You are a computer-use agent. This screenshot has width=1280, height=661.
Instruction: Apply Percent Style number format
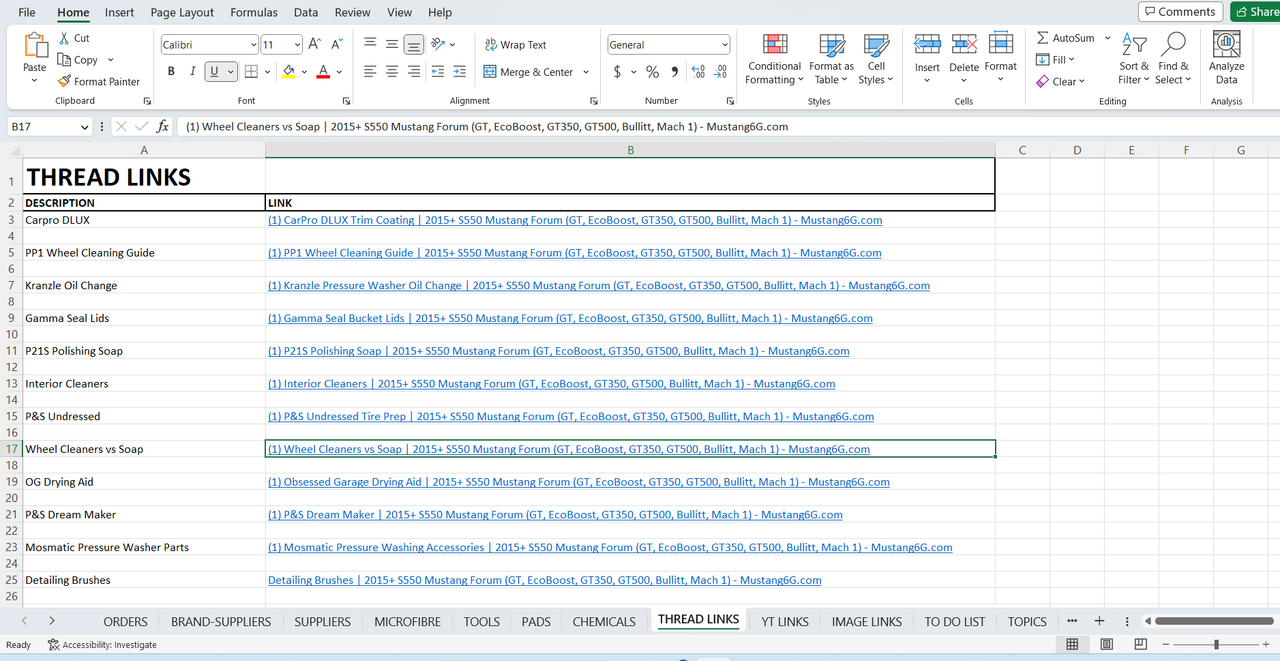tap(652, 72)
